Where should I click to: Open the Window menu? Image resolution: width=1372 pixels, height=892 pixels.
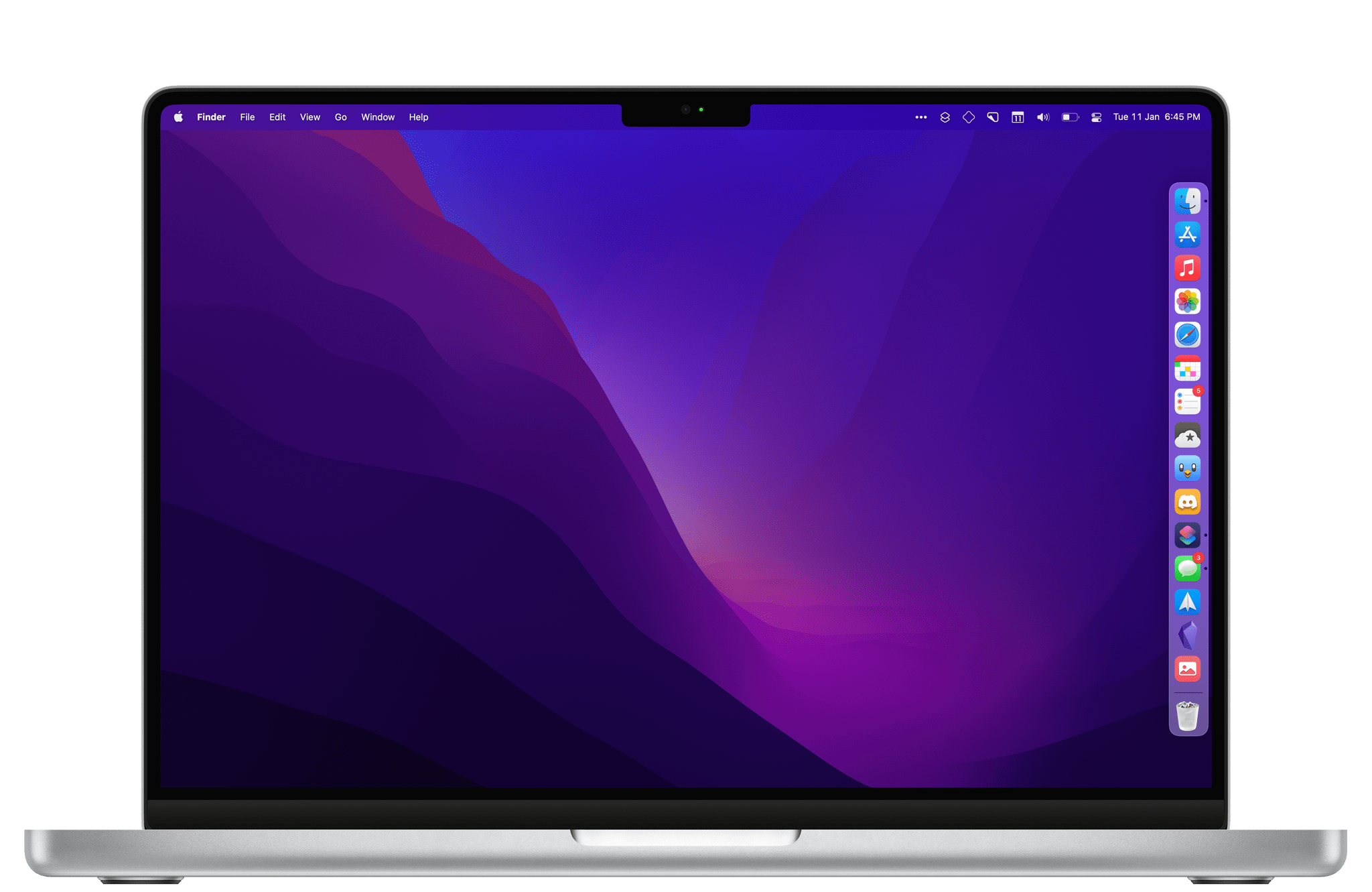point(378,117)
